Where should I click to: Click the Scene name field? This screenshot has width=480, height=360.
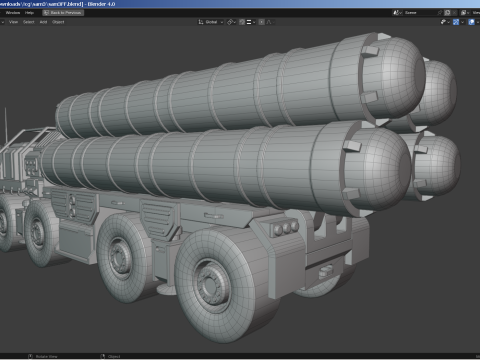point(420,13)
